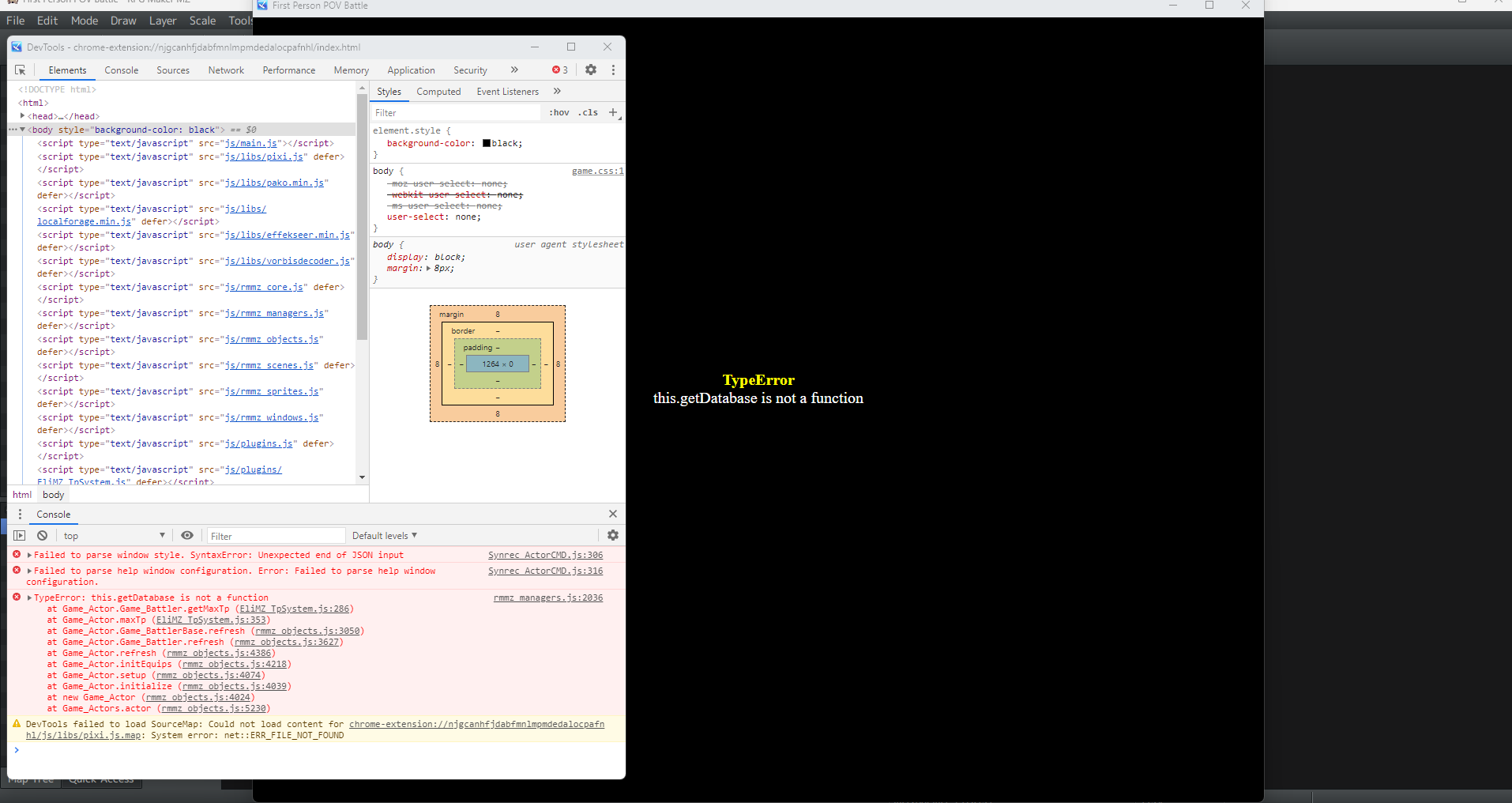Open js/rmmz_core.js script link

(264, 287)
